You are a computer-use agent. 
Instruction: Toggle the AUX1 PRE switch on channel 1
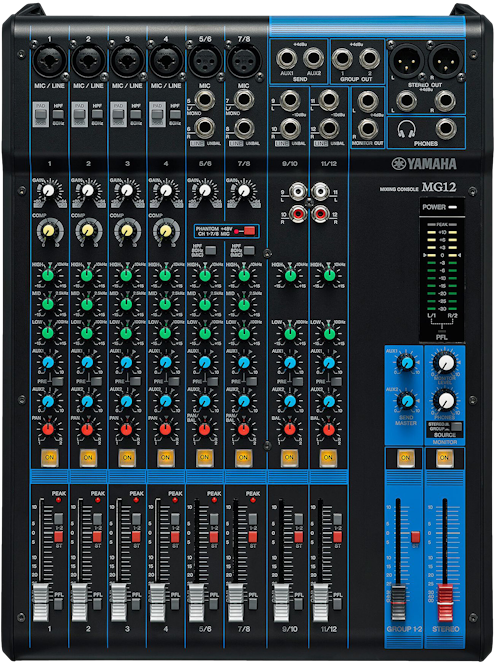click(58, 381)
